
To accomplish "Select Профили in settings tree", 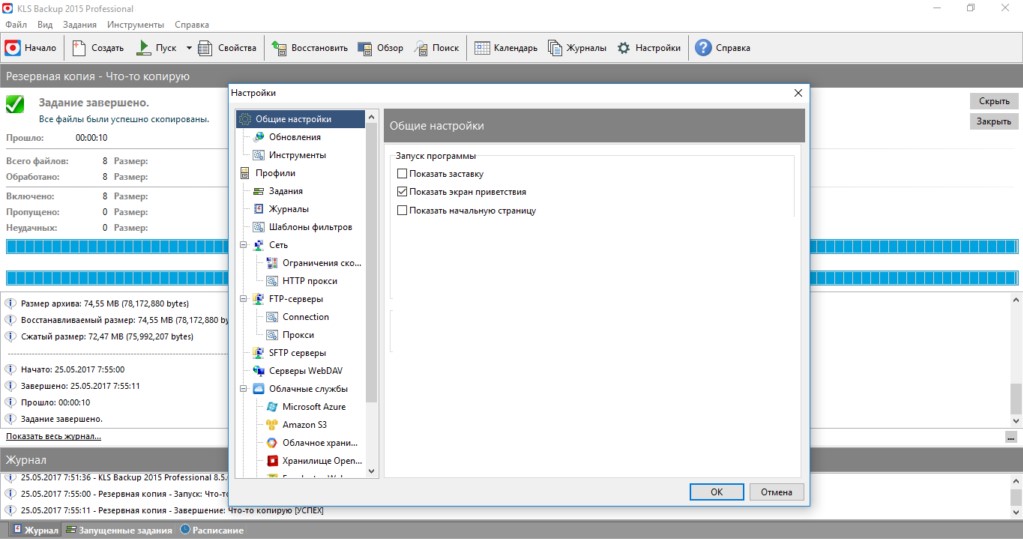I will [275, 173].
